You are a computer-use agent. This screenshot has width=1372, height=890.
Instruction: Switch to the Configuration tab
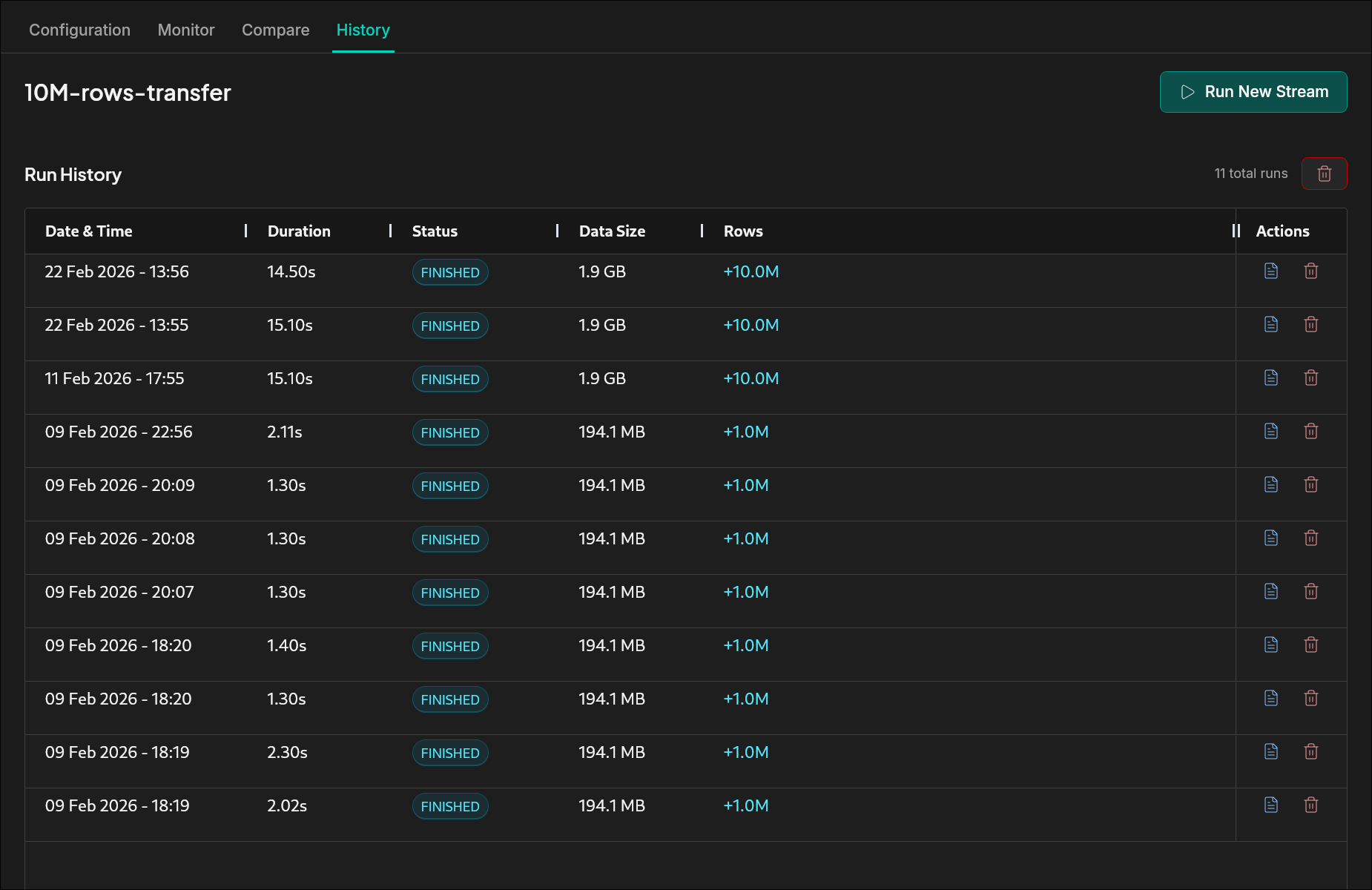(79, 30)
